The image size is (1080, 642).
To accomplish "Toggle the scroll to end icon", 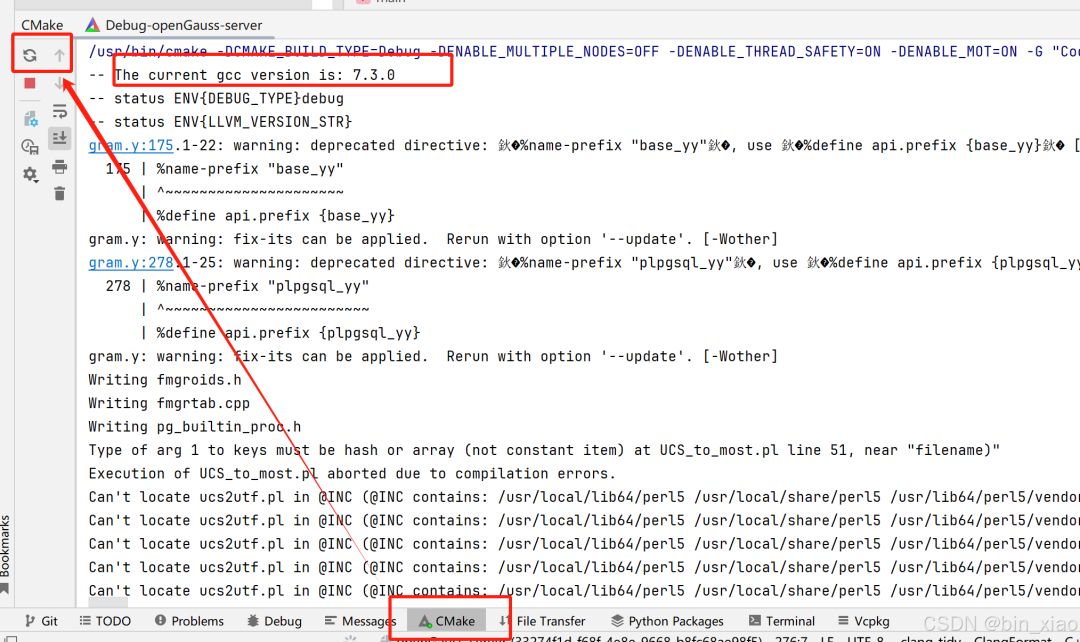I will (x=60, y=138).
